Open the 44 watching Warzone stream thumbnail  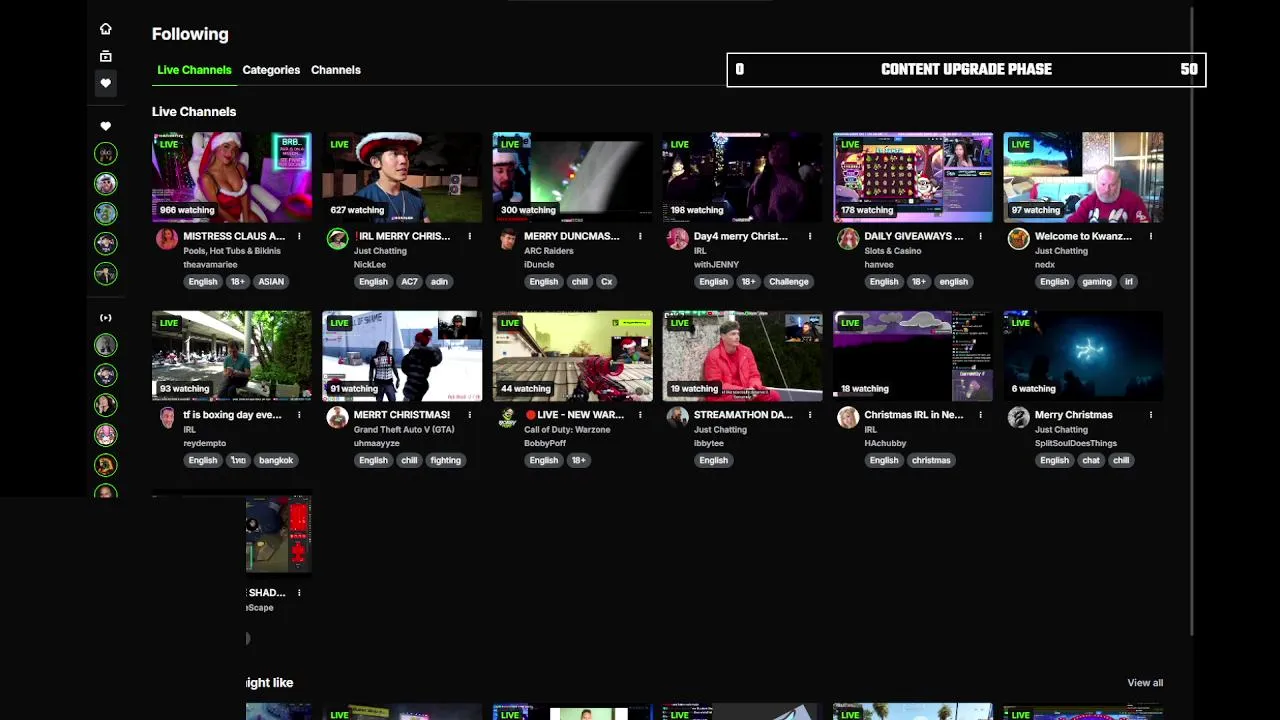(572, 355)
